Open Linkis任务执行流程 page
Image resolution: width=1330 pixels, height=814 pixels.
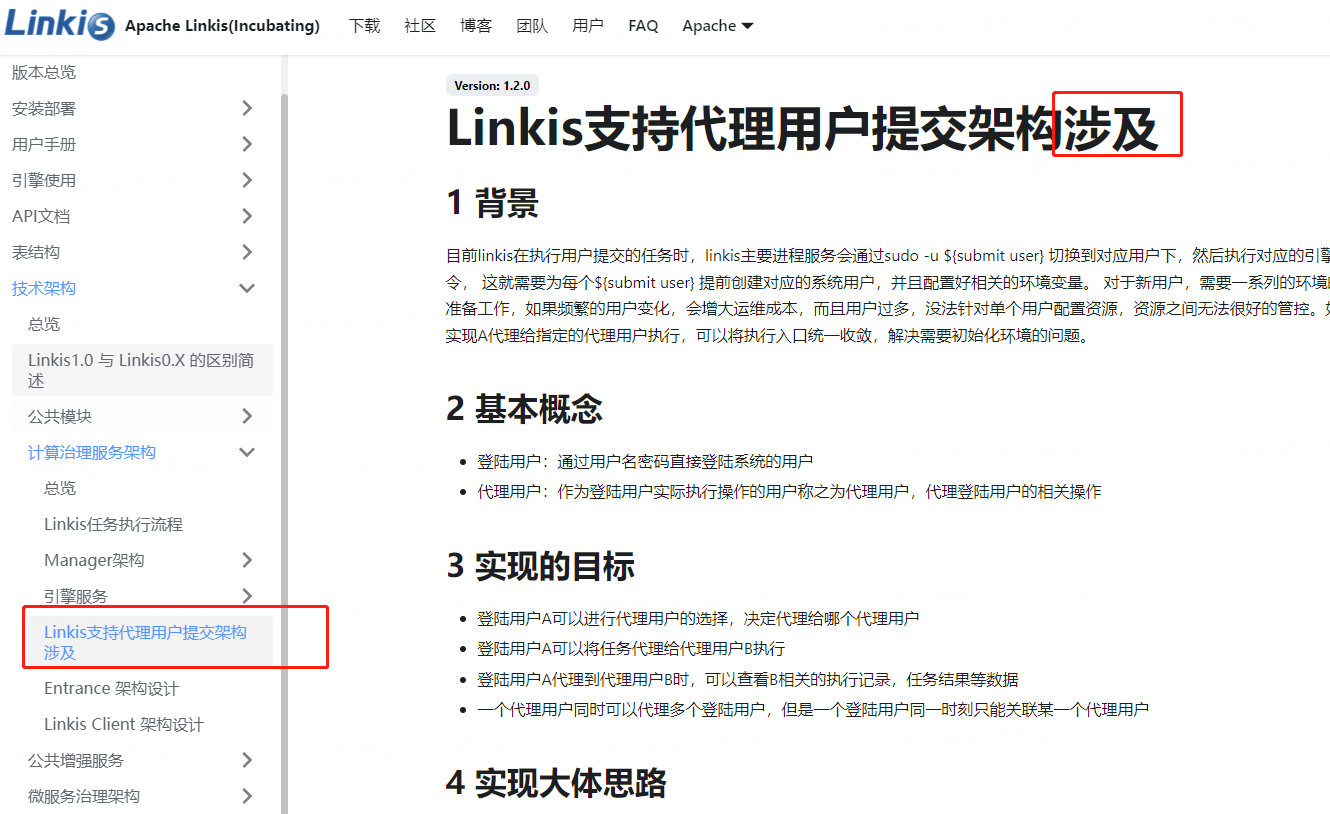click(x=113, y=524)
